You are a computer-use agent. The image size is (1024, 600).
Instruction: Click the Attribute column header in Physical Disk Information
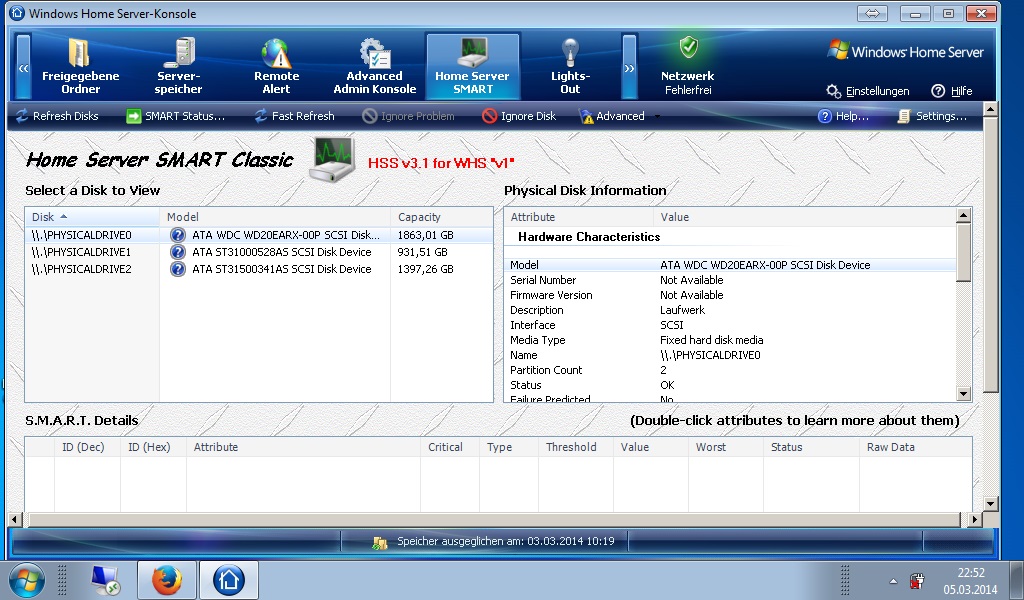tap(579, 217)
